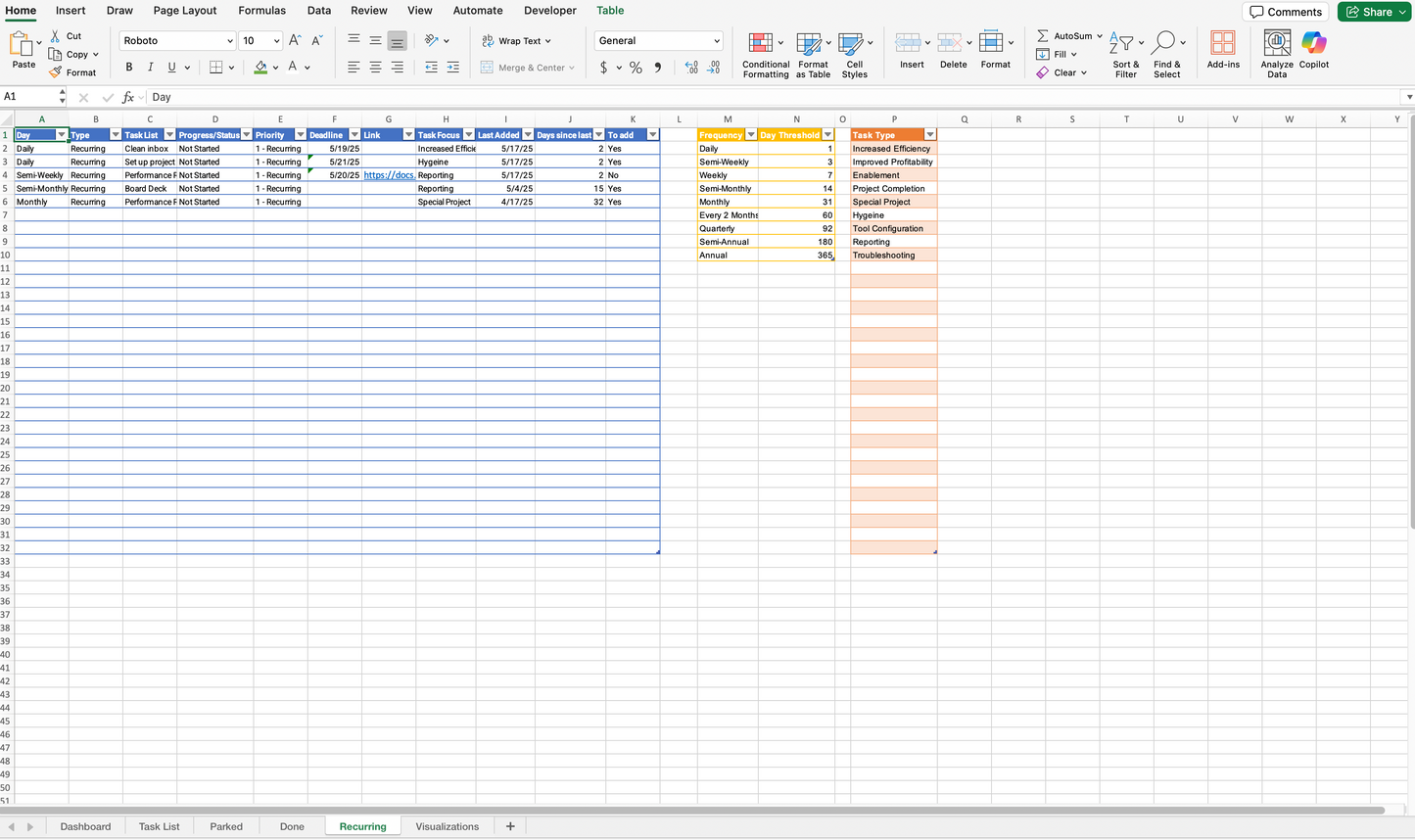
Task: Switch to the Dashboard sheet tab
Action: point(85,826)
